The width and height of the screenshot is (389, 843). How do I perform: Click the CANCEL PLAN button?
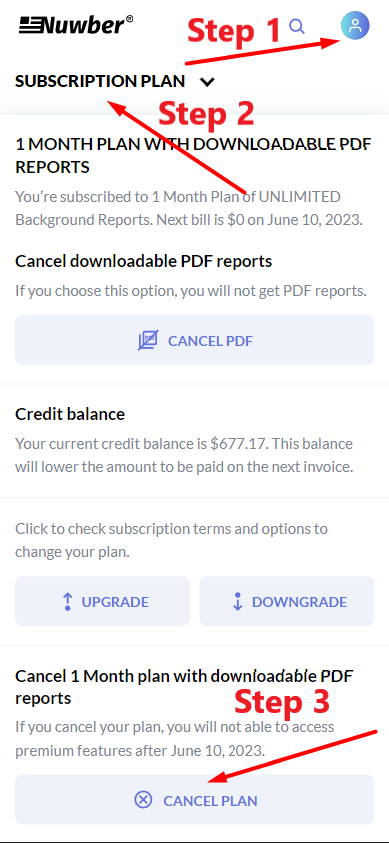point(194,799)
